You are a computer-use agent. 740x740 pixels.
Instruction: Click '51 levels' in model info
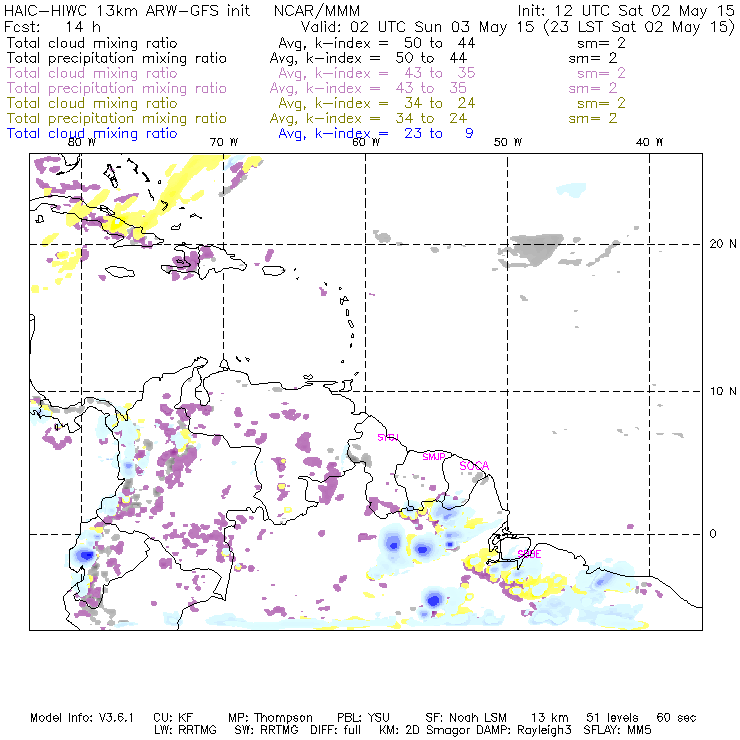[612, 718]
